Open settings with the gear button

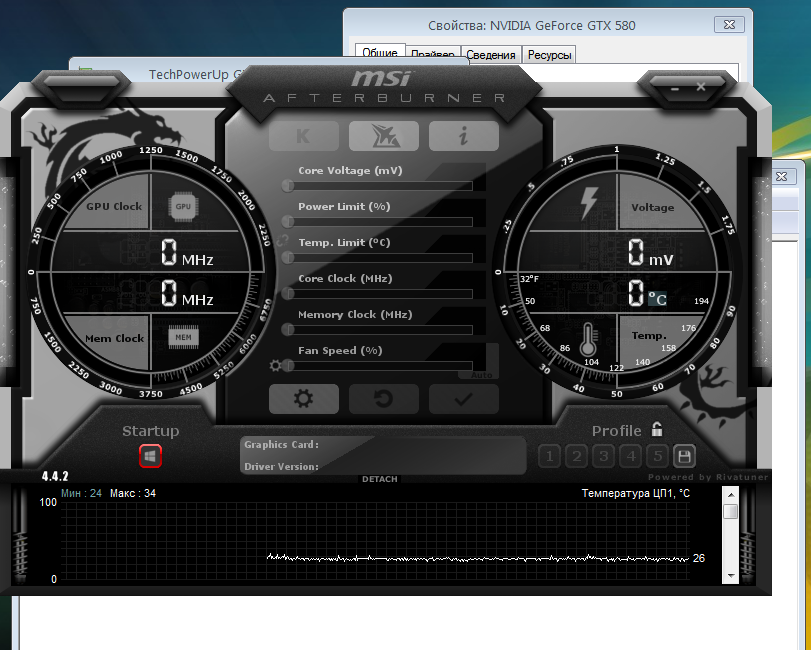[x=304, y=399]
